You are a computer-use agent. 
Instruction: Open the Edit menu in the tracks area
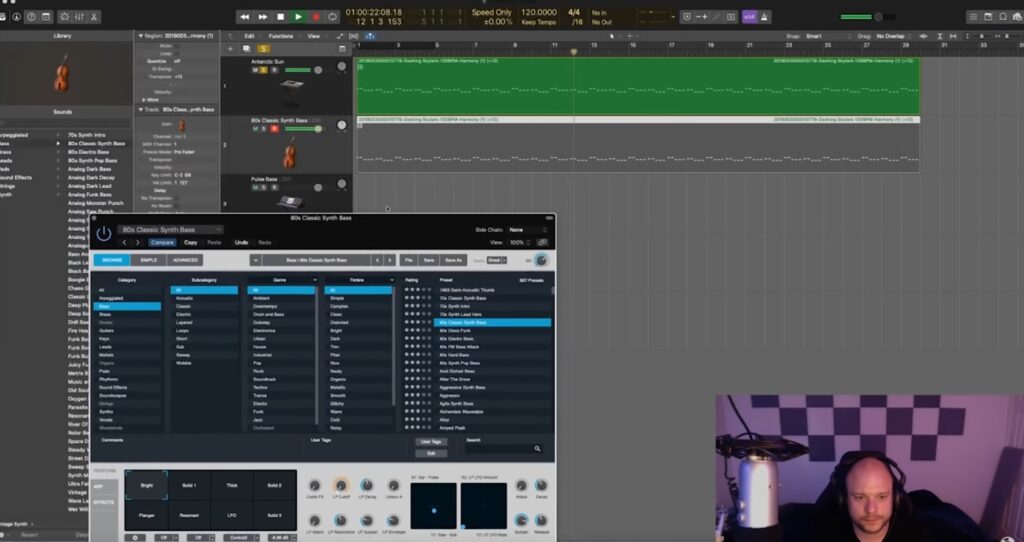[x=249, y=37]
